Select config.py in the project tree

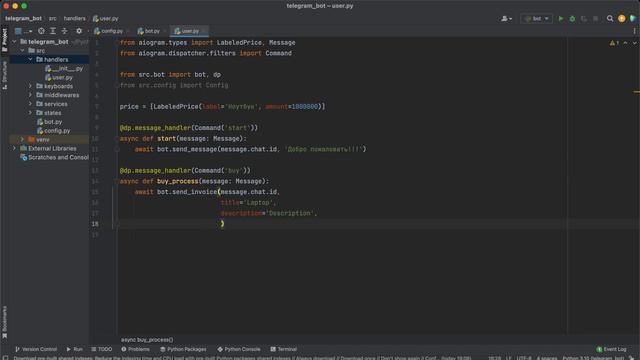[53, 131]
